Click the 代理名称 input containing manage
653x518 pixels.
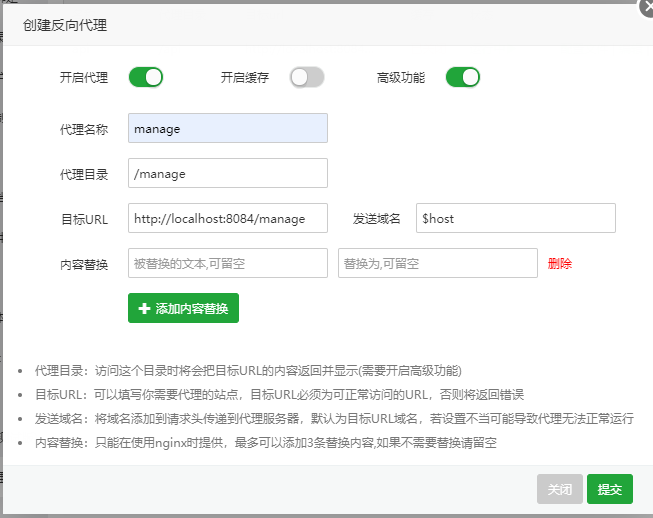pos(228,128)
